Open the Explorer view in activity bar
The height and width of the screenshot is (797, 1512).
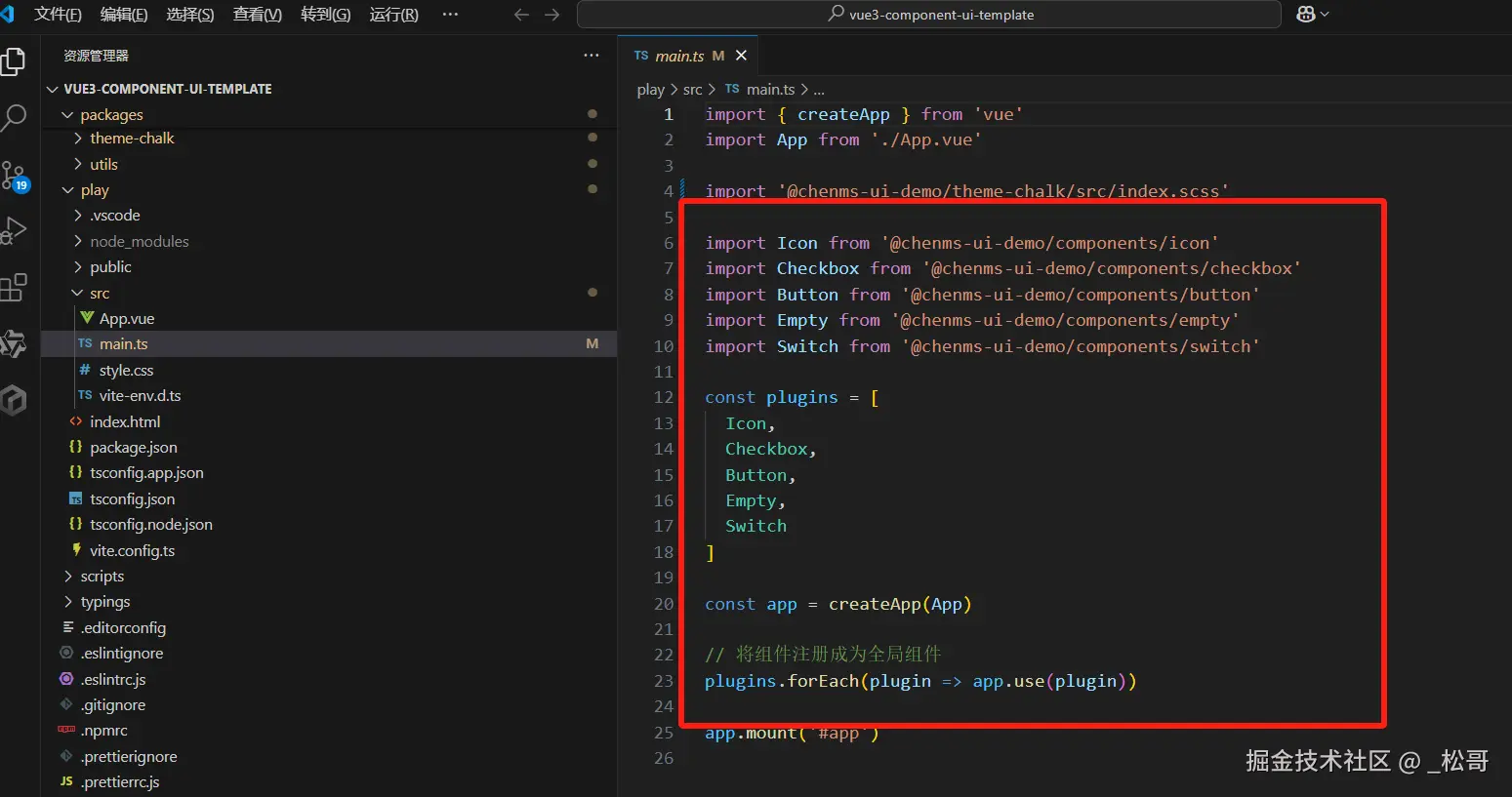point(14,61)
